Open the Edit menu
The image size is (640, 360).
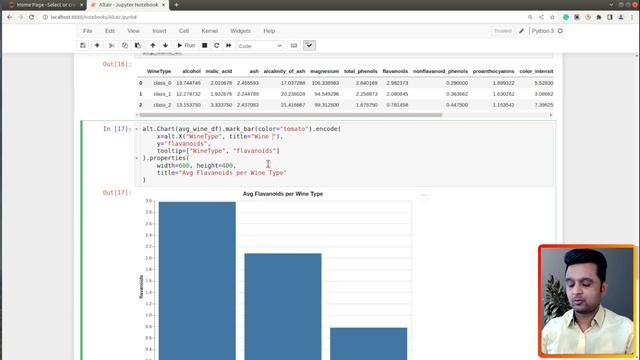tap(110, 31)
